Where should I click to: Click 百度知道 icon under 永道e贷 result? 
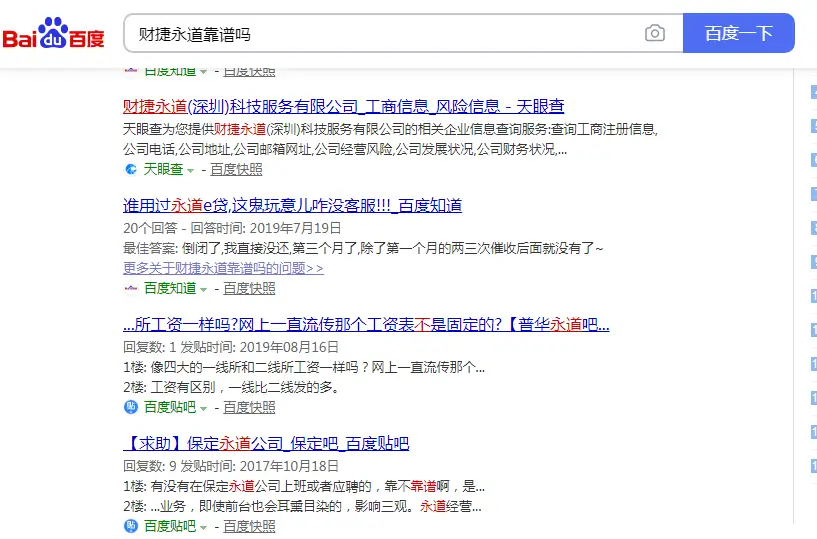(131, 288)
